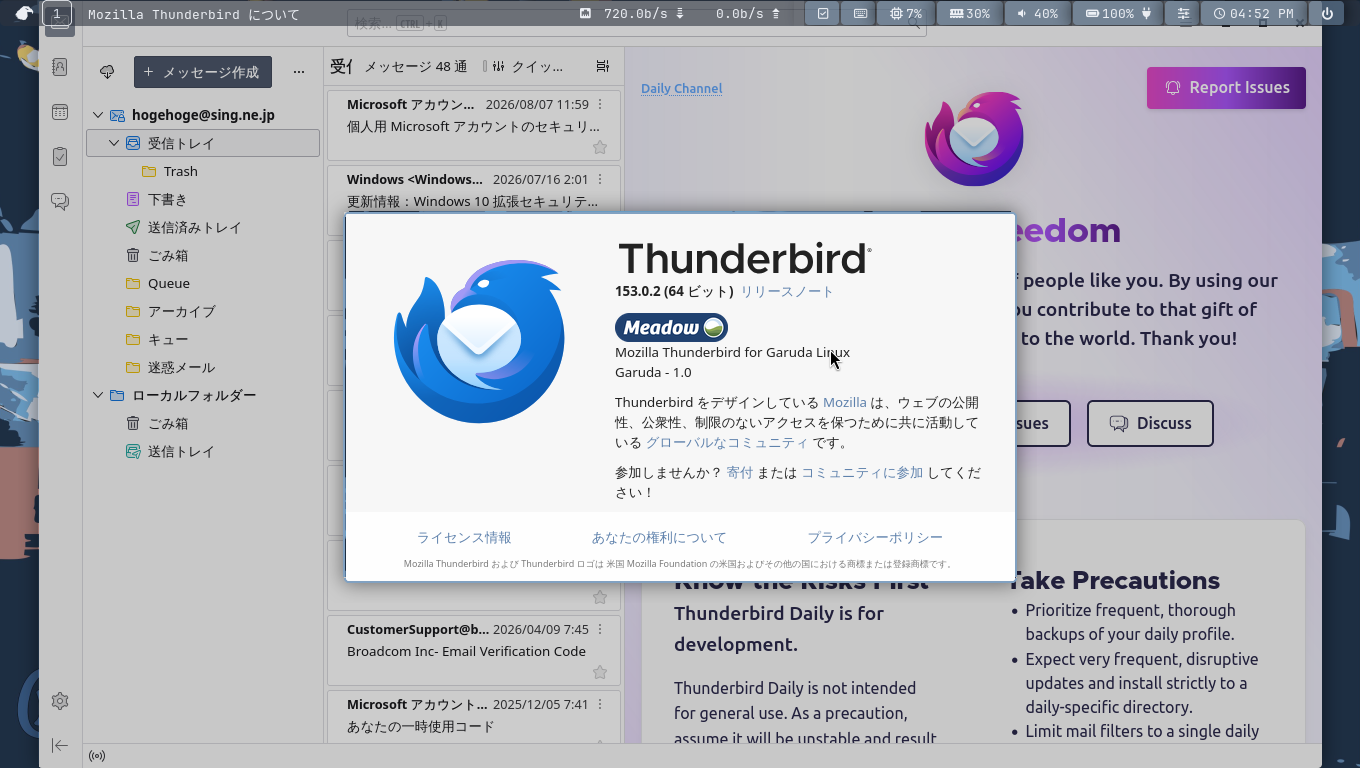Open the ライセンス情報 link

point(464,537)
